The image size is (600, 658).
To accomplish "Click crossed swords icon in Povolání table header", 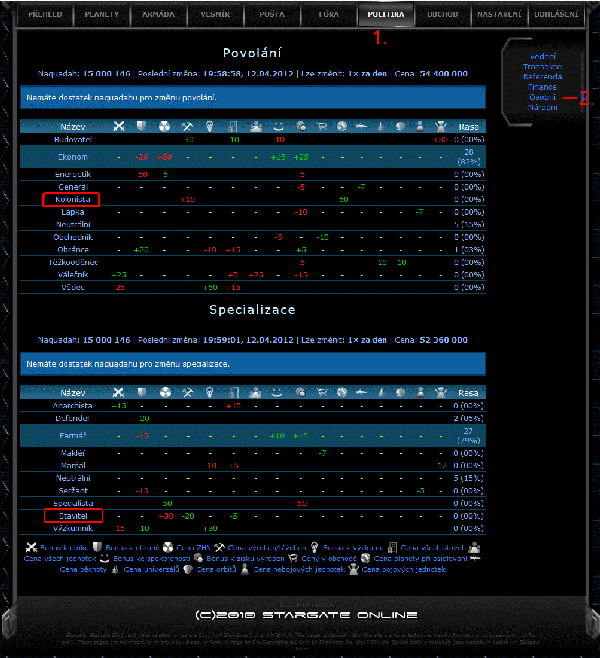I will coord(119,127).
